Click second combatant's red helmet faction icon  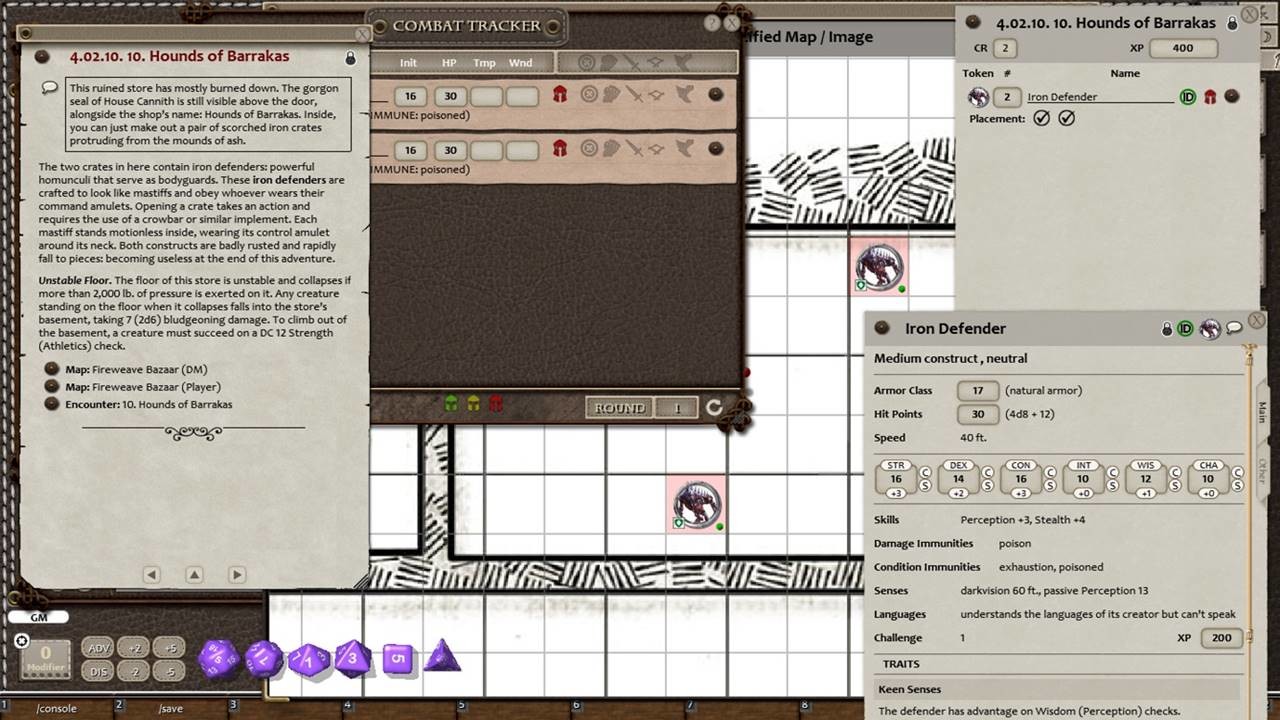560,149
